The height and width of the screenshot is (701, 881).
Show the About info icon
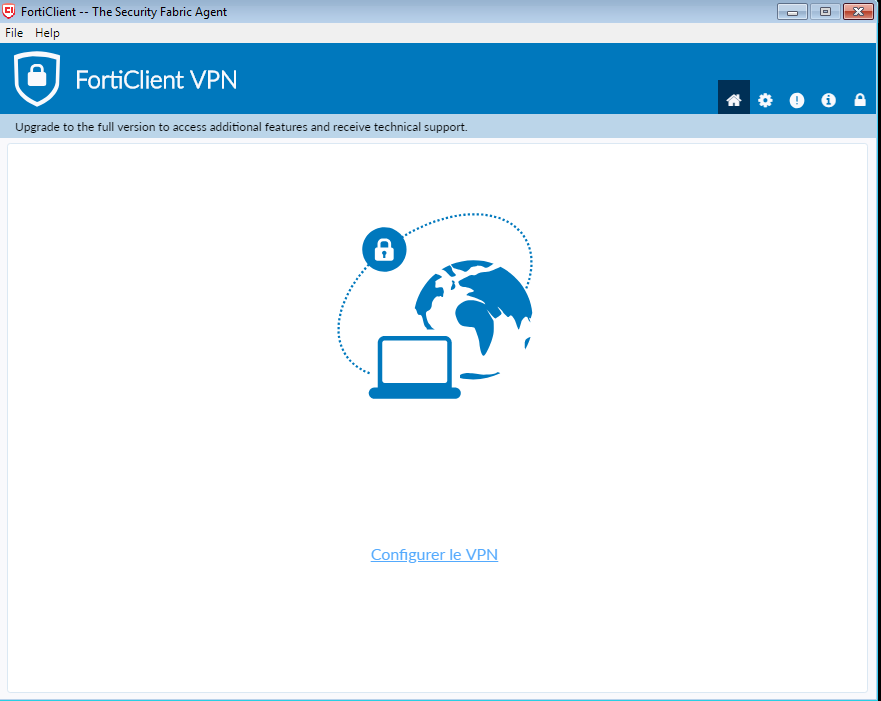pos(828,100)
